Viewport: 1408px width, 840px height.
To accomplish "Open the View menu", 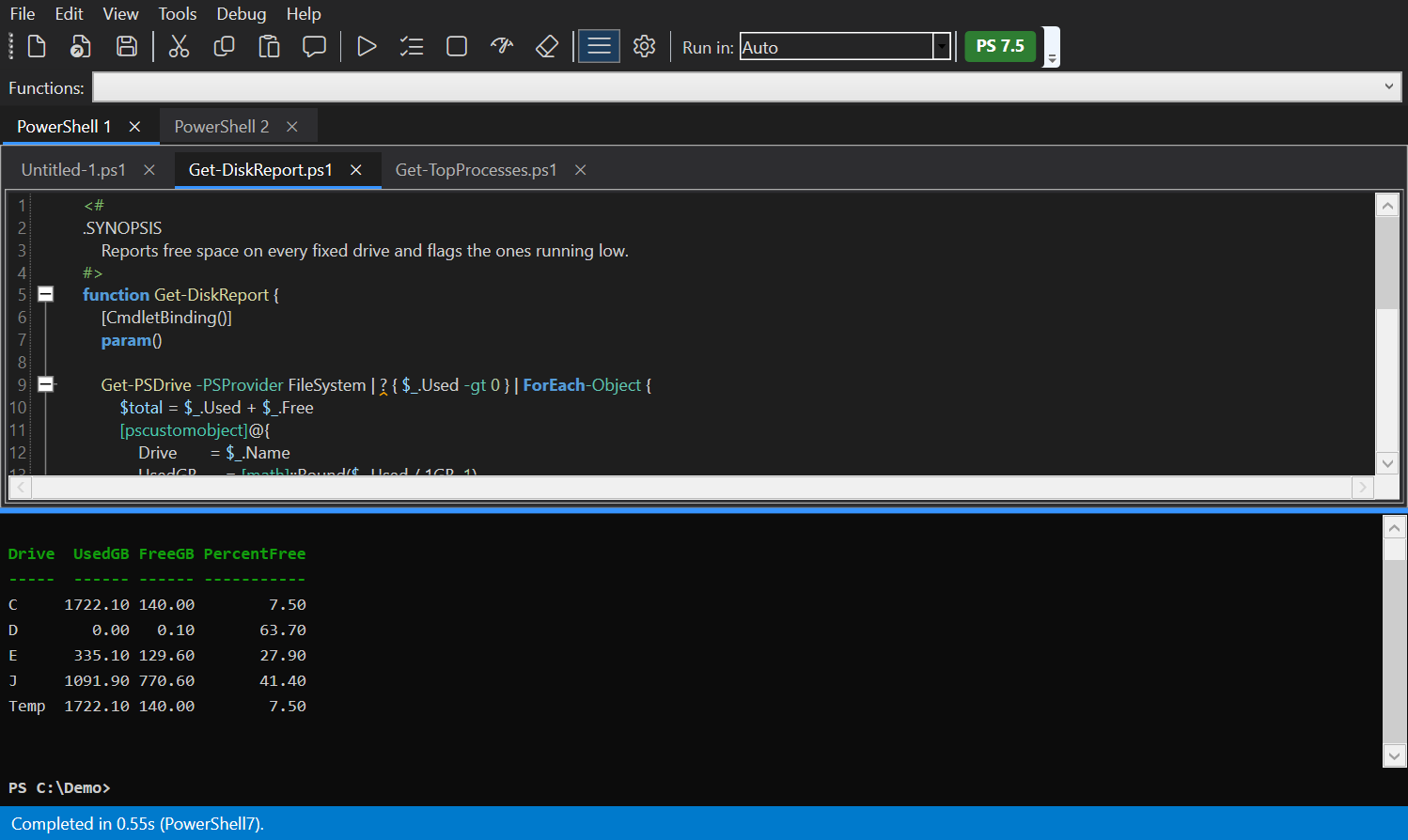I will pyautogui.click(x=120, y=14).
